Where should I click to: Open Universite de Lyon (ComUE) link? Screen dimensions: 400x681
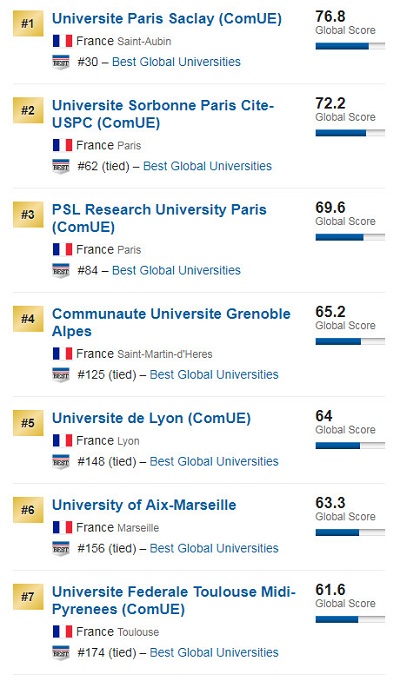click(151, 418)
